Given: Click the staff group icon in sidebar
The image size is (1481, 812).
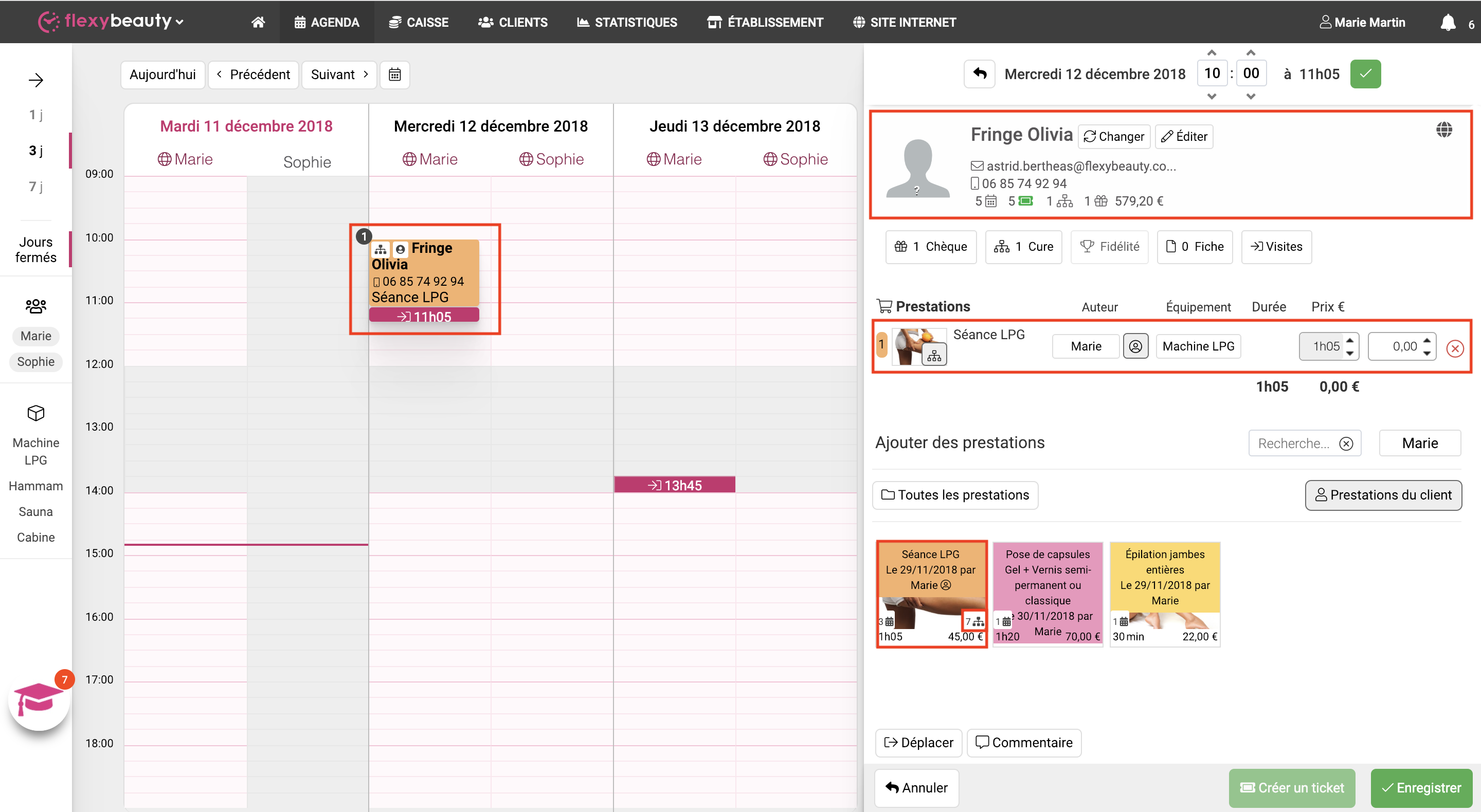Looking at the screenshot, I should tap(35, 306).
